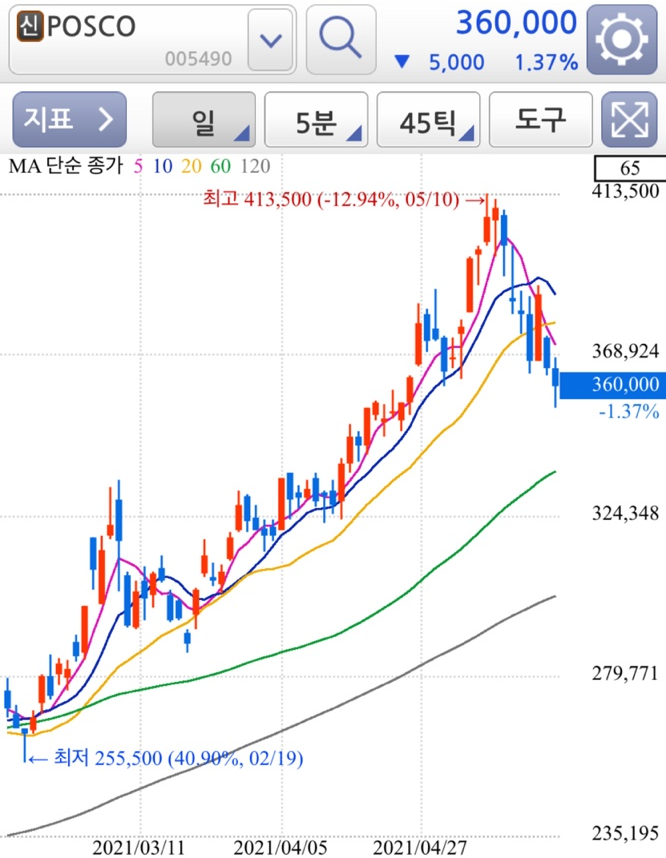Screen dimensions: 666x858
Task: Click the 368,924 axis label
Action: pos(625,351)
